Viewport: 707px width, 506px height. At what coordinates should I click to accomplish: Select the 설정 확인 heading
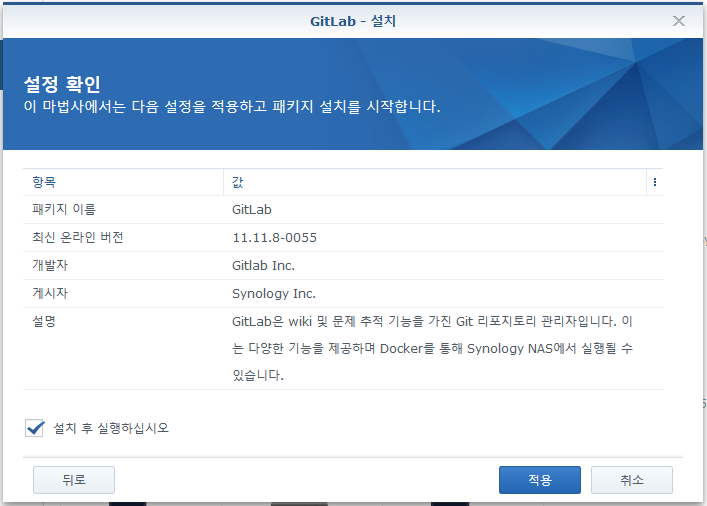pos(62,84)
